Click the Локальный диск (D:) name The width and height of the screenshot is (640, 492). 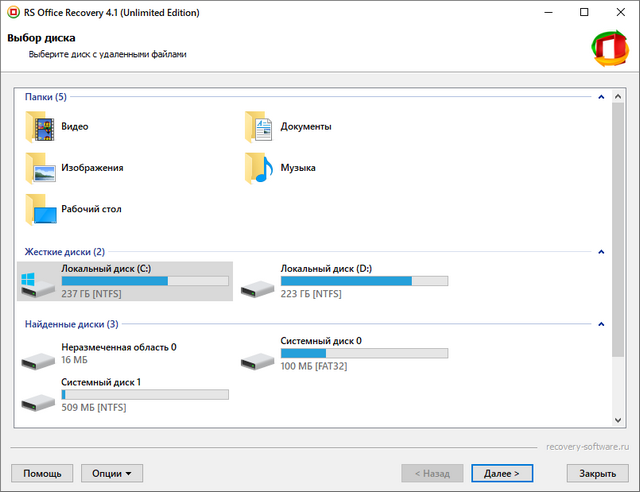click(x=326, y=269)
